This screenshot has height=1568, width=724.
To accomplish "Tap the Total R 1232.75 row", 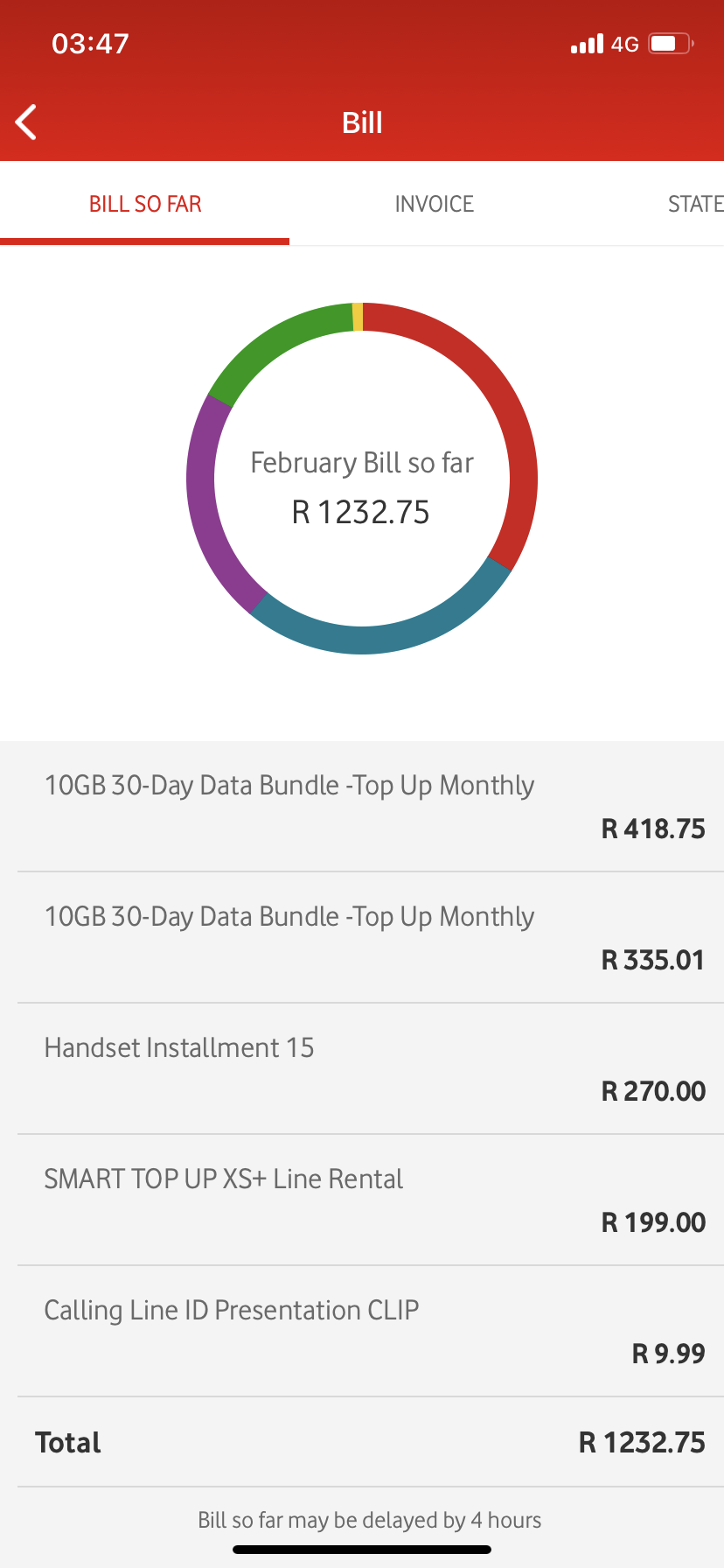I will click(x=362, y=1442).
